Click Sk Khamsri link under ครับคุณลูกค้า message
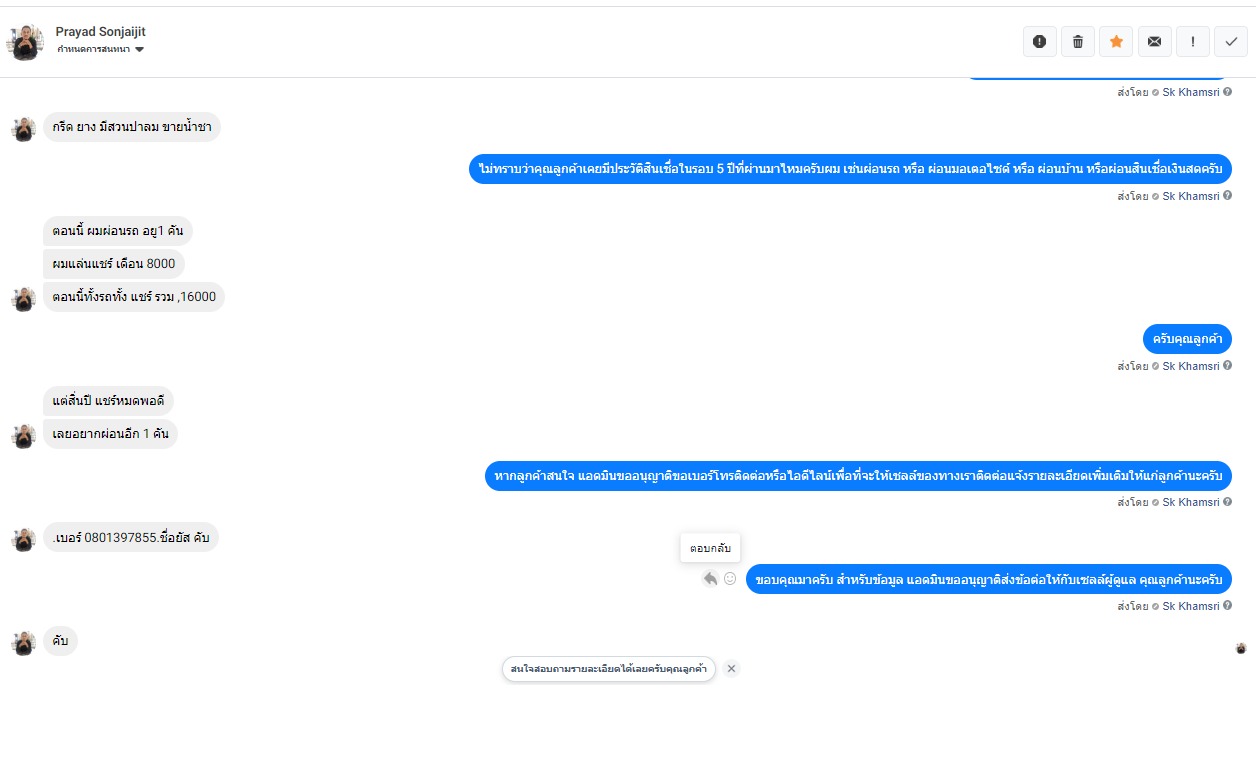The image size is (1256, 765). 1190,366
